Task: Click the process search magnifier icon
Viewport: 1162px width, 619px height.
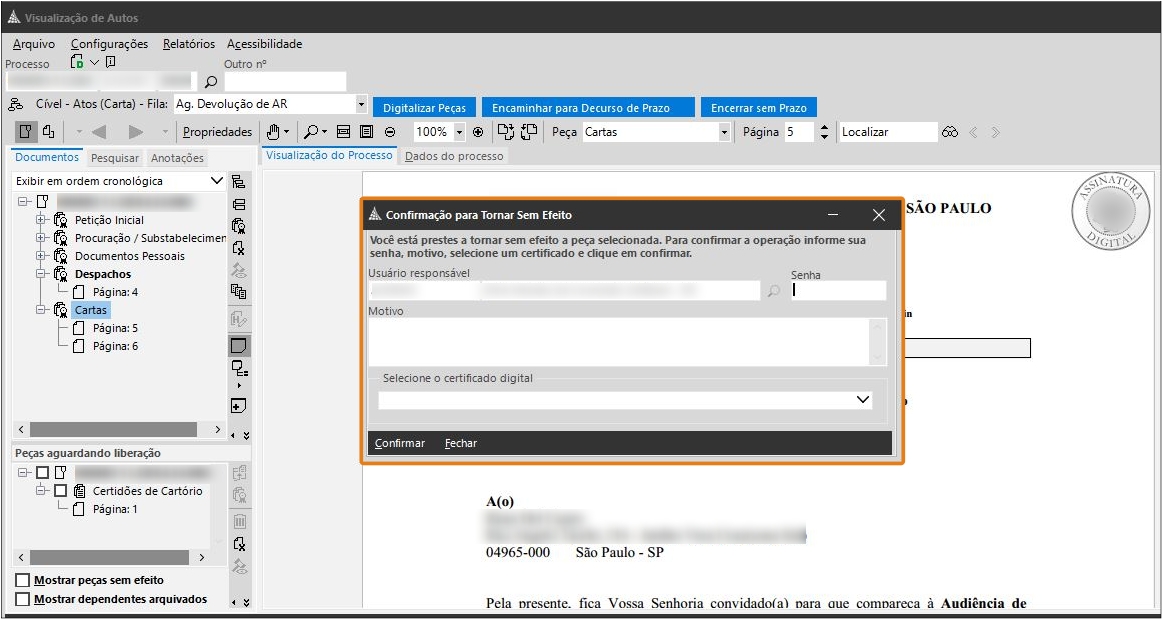Action: [211, 82]
